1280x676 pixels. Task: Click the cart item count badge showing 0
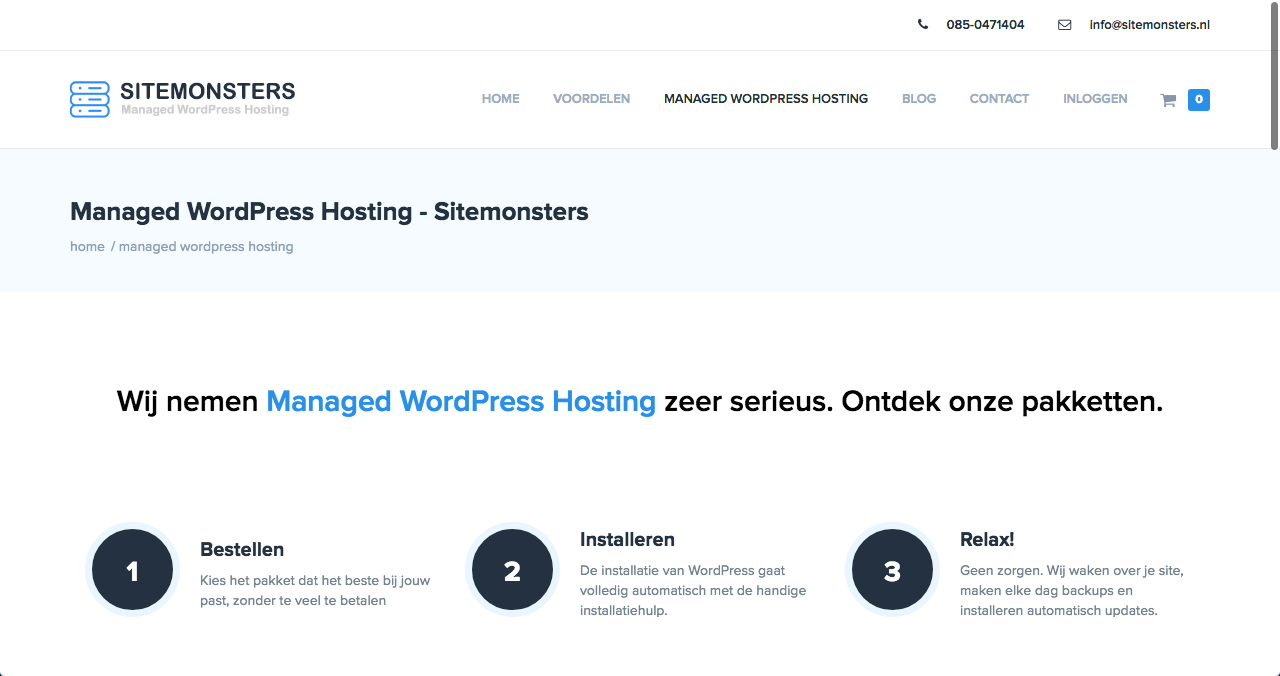click(1198, 100)
